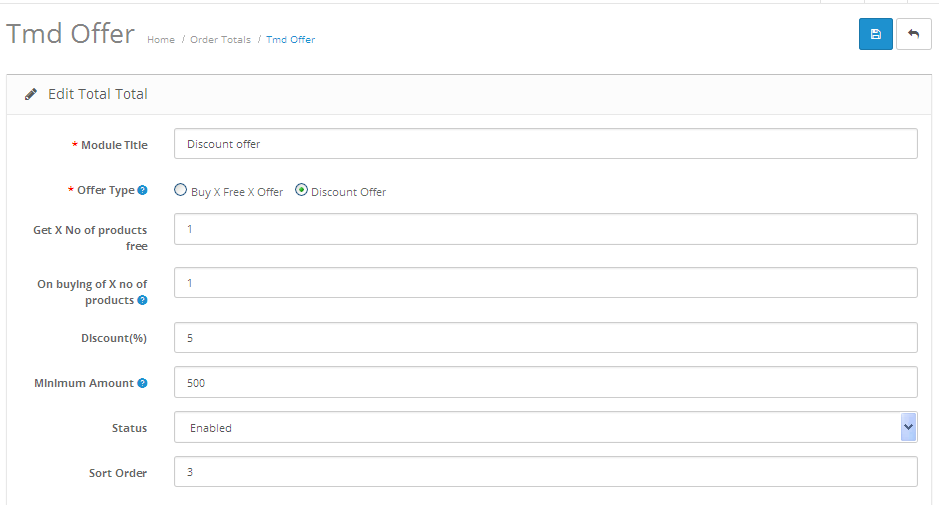Click the On buying X products field

click(546, 283)
